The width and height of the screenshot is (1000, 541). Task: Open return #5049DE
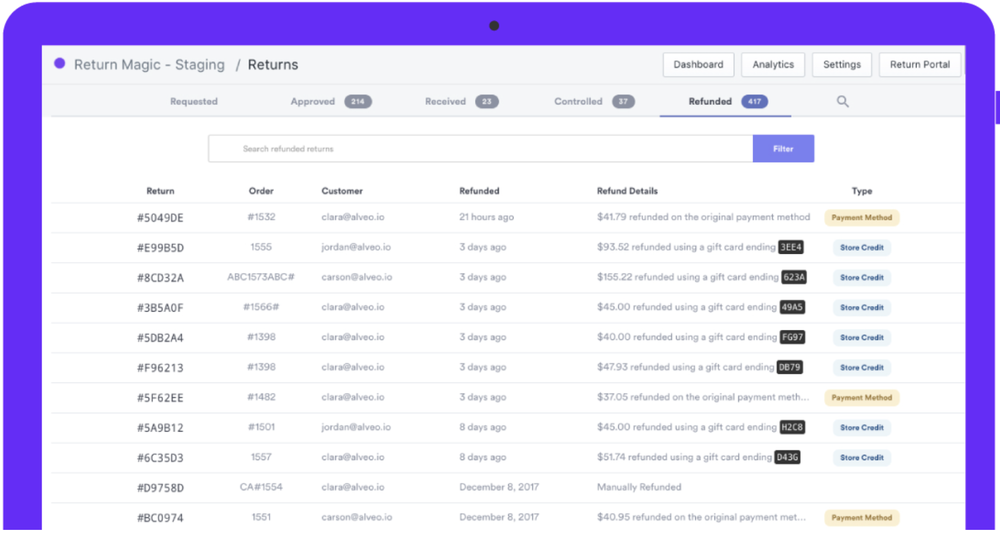click(160, 218)
